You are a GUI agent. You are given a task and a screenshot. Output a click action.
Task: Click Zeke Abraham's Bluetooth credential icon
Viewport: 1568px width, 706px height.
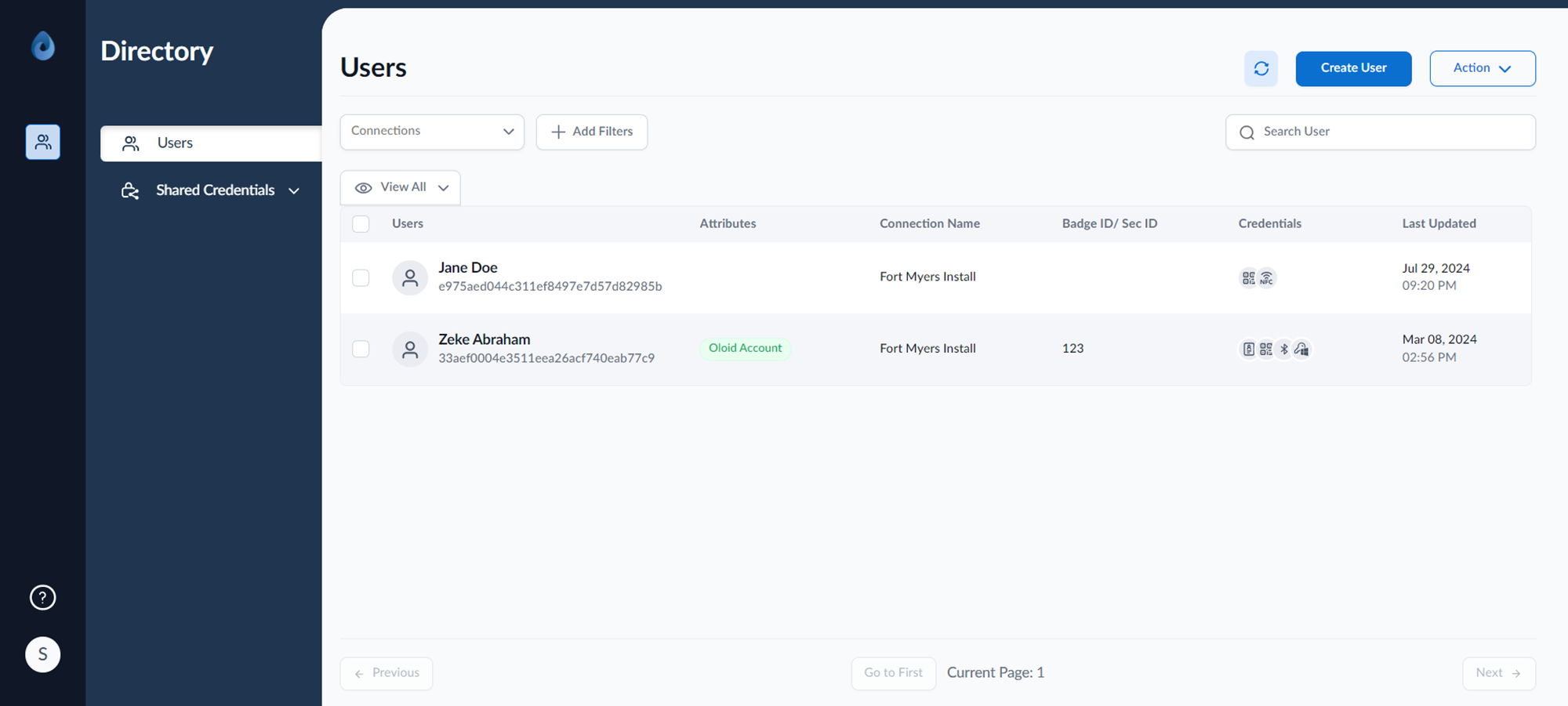point(1284,349)
